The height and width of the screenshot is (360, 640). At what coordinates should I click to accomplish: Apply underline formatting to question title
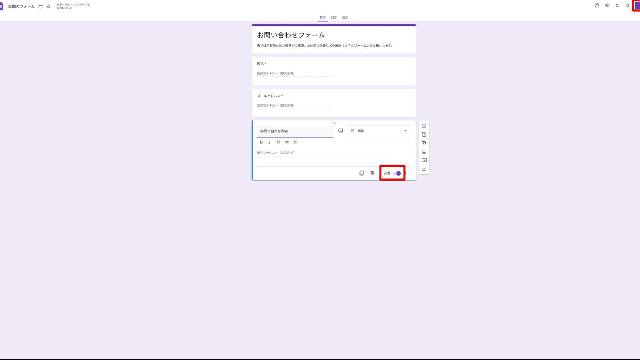coord(278,142)
